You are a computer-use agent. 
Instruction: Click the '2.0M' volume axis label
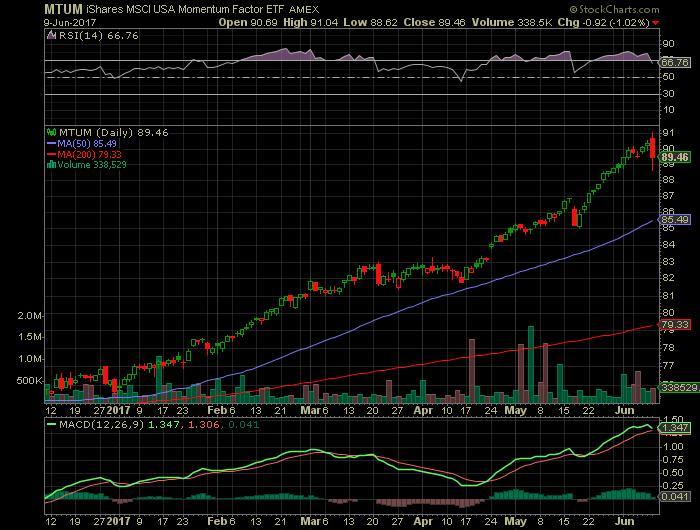(30, 316)
